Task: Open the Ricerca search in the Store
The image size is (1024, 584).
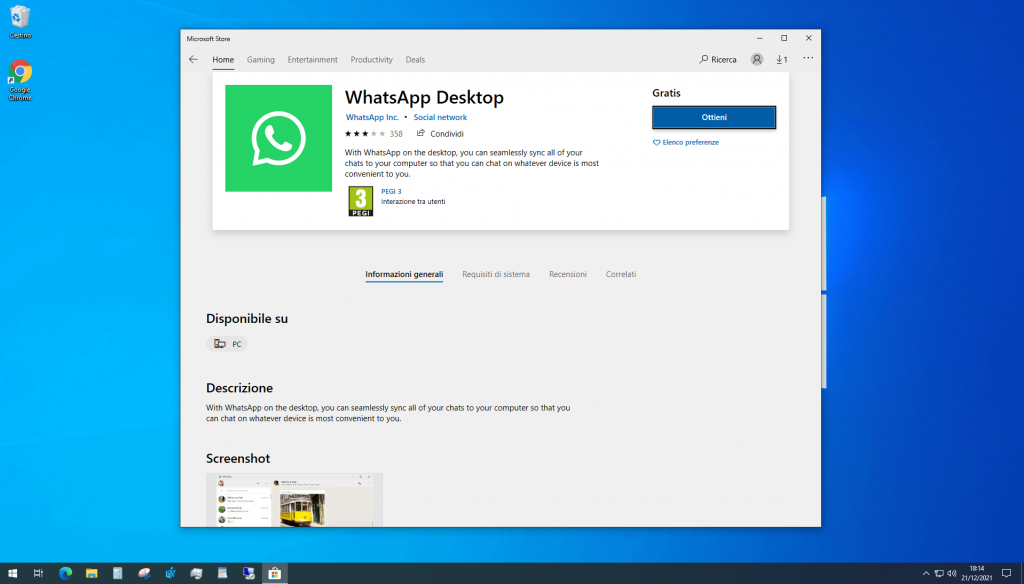Action: click(718, 60)
